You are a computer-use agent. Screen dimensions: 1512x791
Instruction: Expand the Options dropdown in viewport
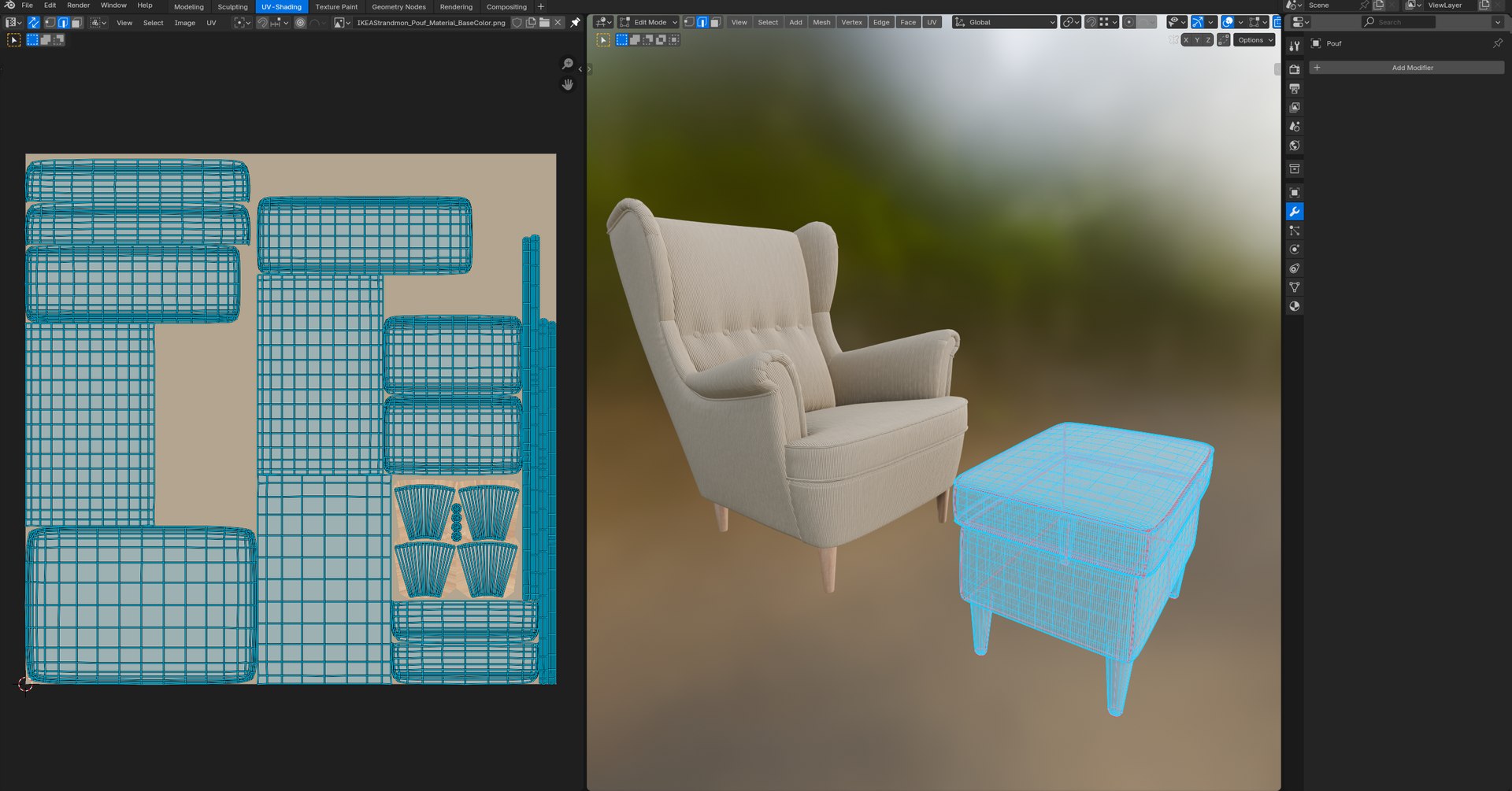[1254, 40]
